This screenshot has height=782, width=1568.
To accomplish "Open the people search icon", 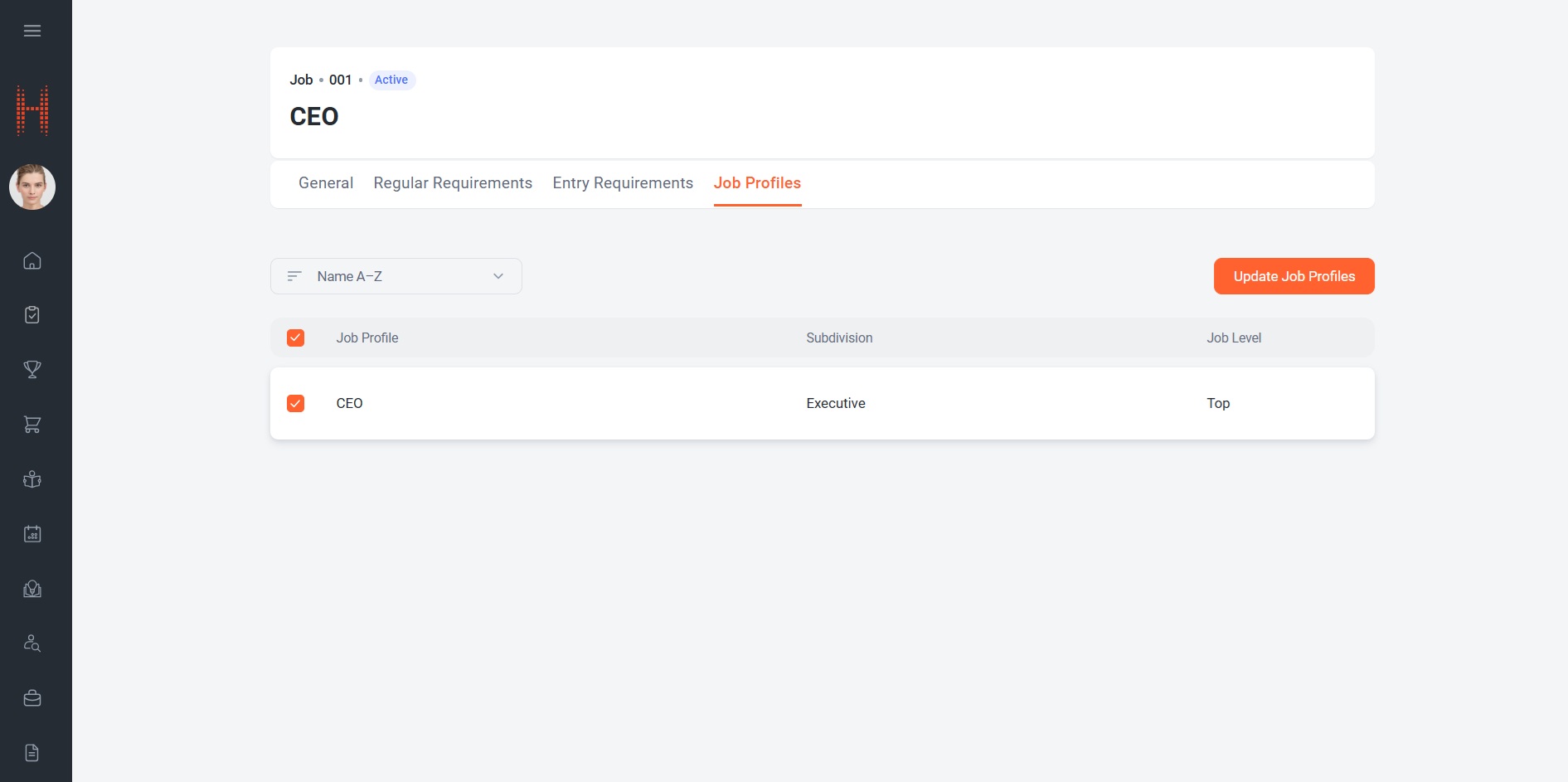I will tap(32, 644).
